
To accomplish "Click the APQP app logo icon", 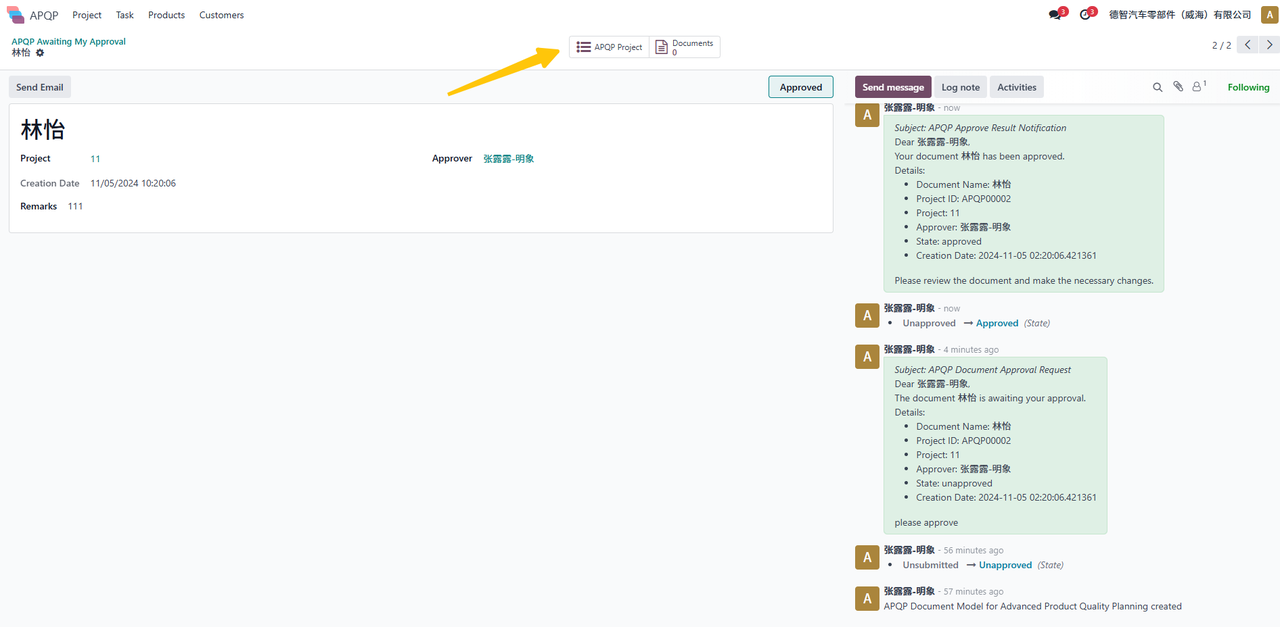I will (x=15, y=15).
